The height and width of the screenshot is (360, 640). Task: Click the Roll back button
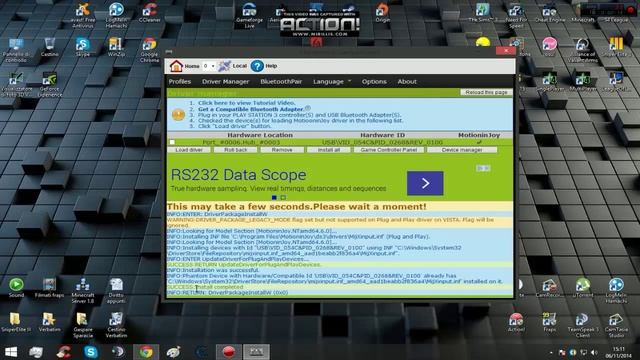click(236, 150)
